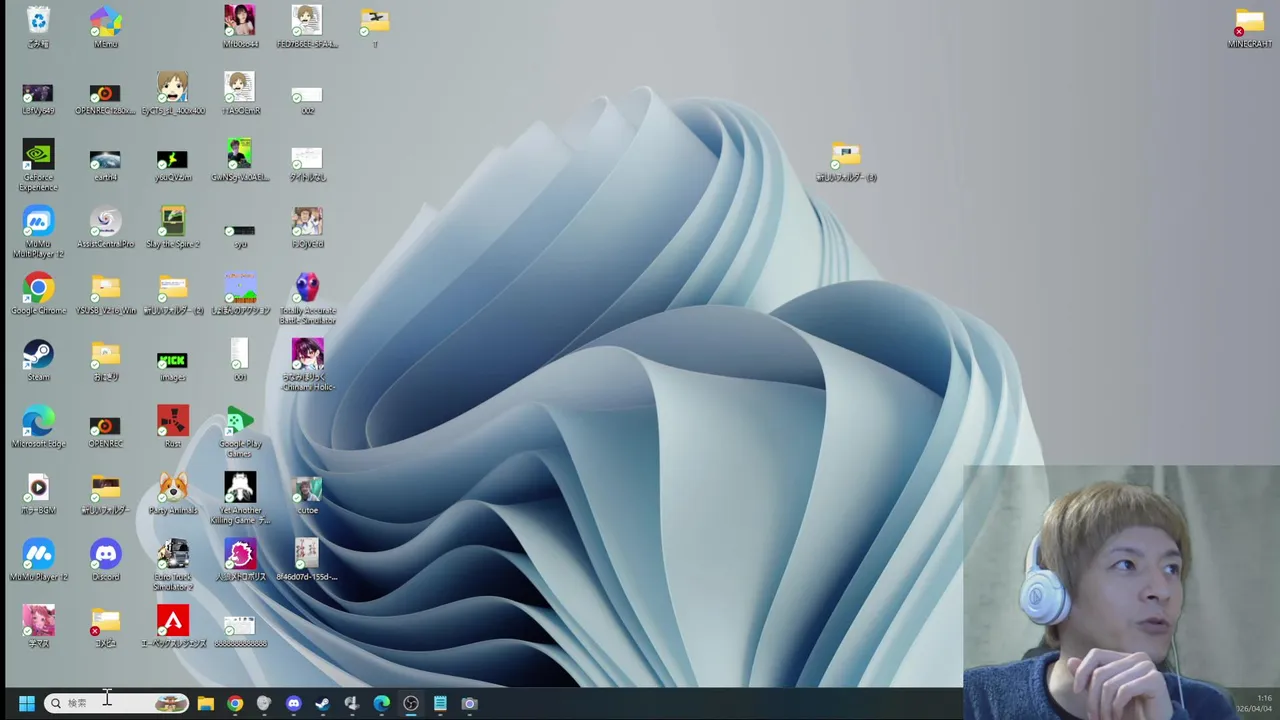
Task: Open Microsoft Edge from the taskbar
Action: [381, 704]
